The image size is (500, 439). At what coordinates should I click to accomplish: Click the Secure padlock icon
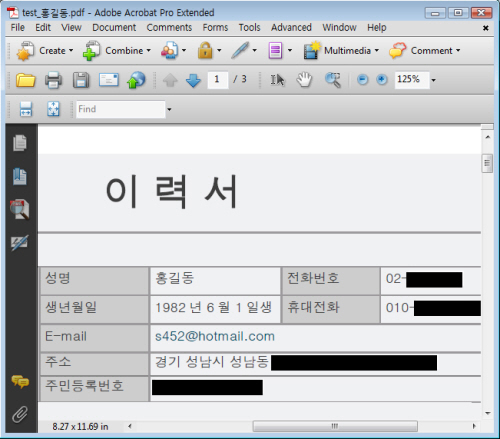tap(205, 51)
